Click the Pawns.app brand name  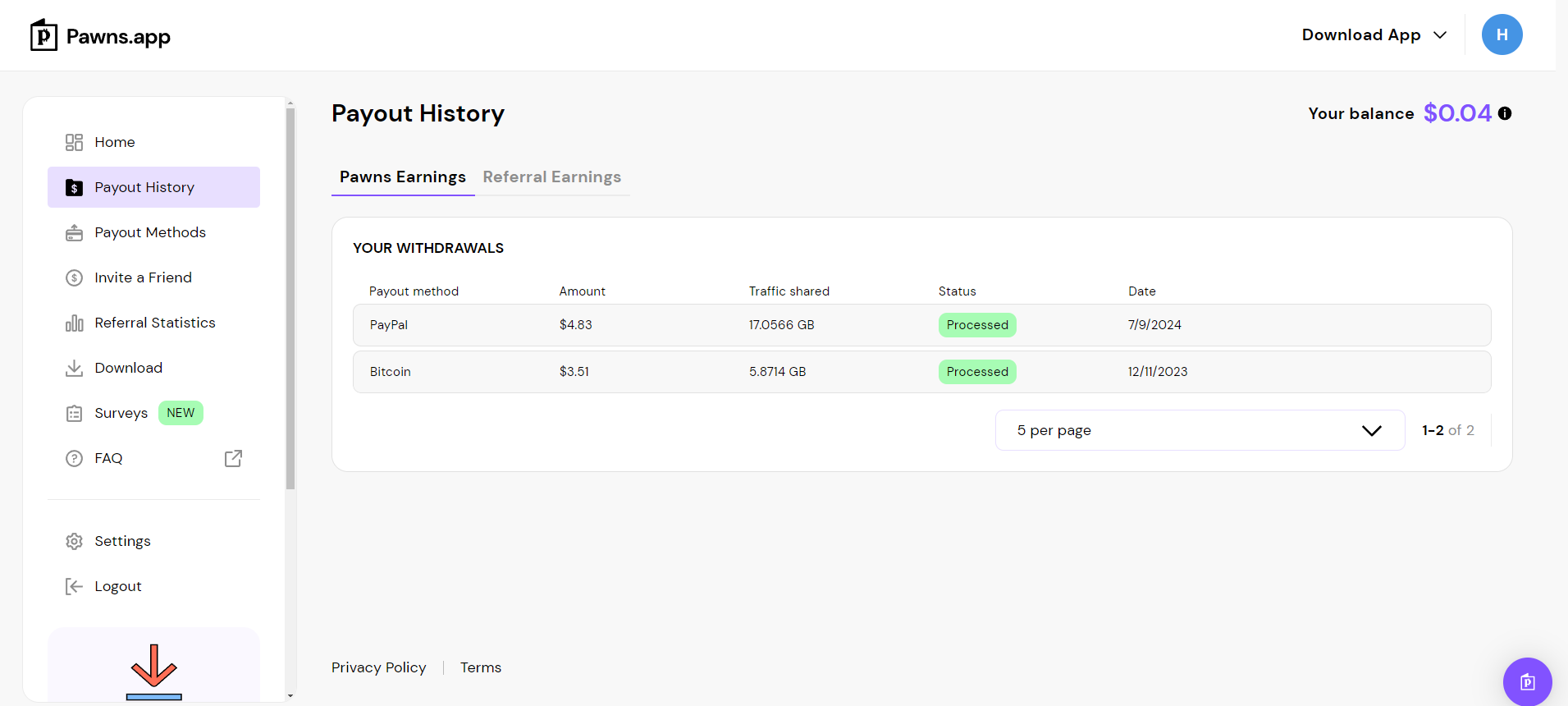tap(118, 36)
